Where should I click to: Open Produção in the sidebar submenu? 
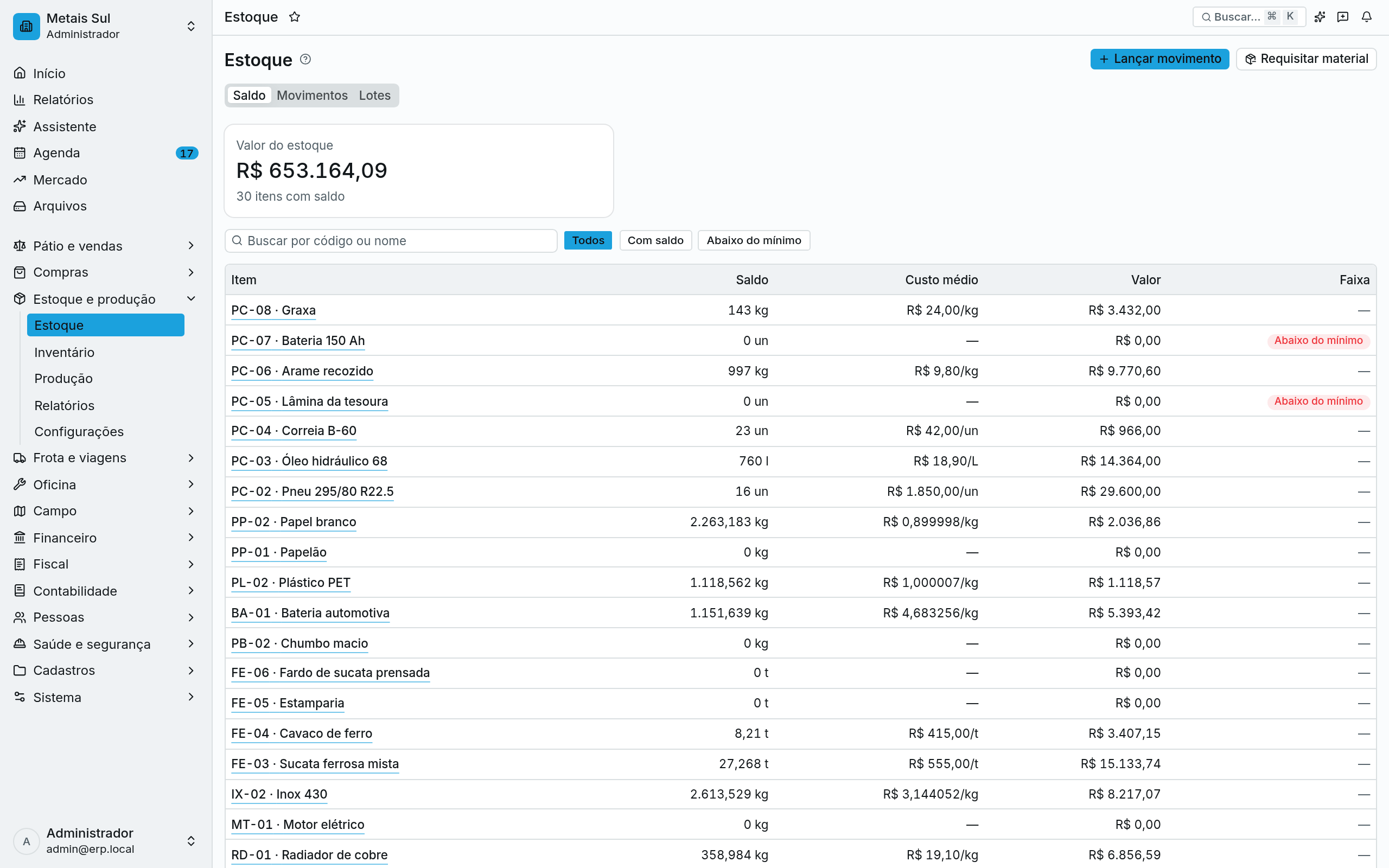tap(106, 378)
